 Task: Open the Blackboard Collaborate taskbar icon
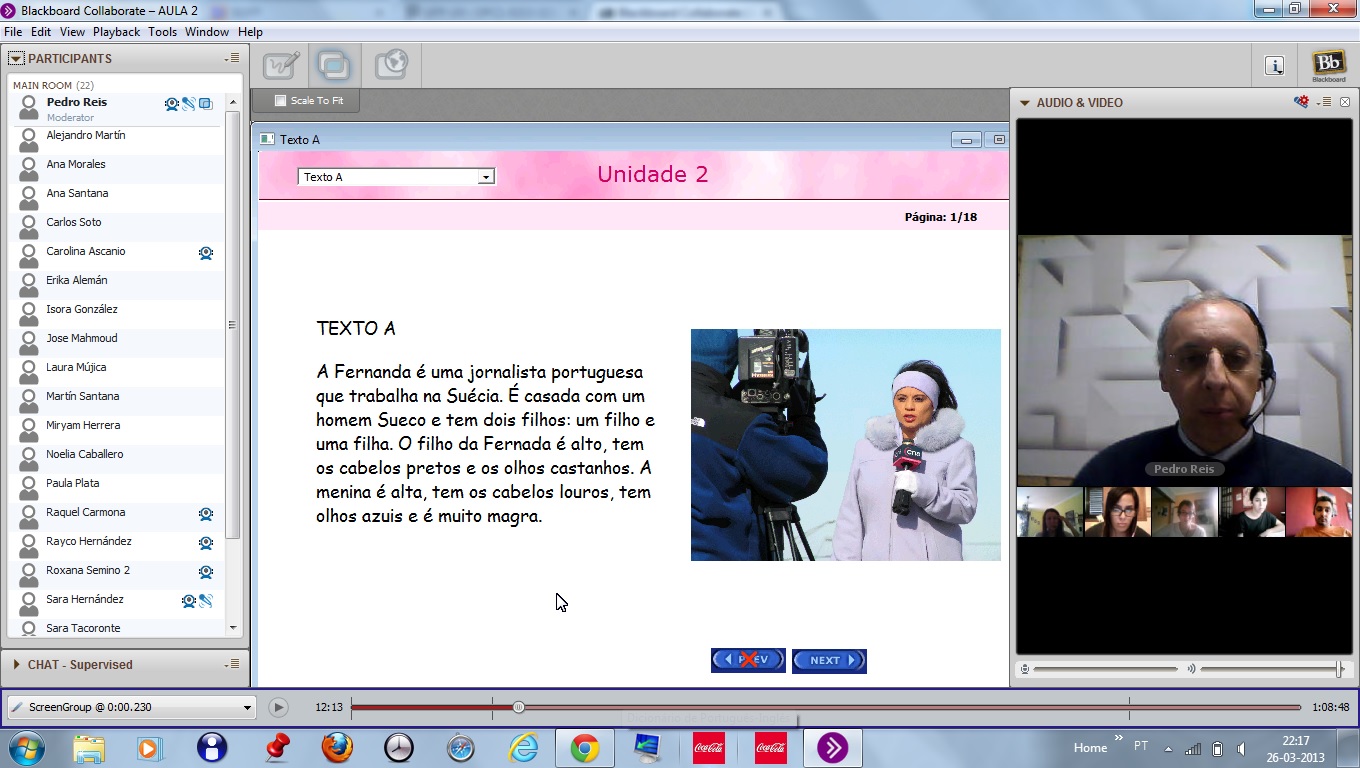click(833, 748)
